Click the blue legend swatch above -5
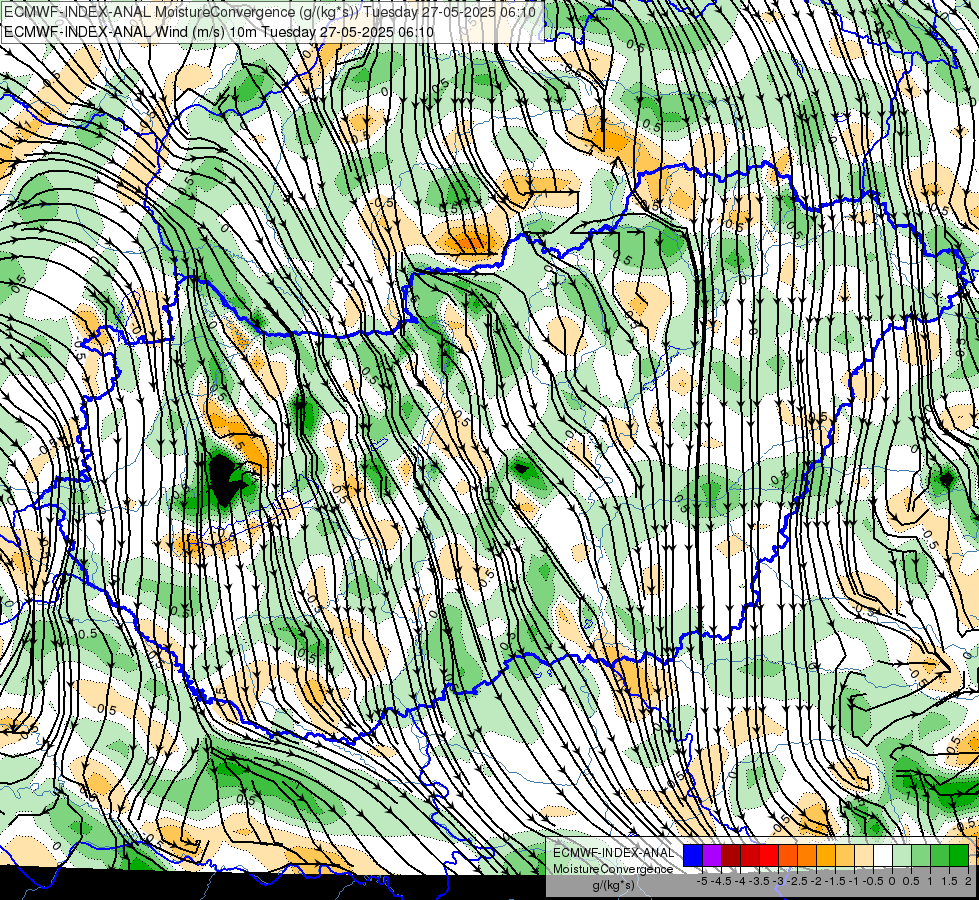979x900 pixels. [693, 856]
